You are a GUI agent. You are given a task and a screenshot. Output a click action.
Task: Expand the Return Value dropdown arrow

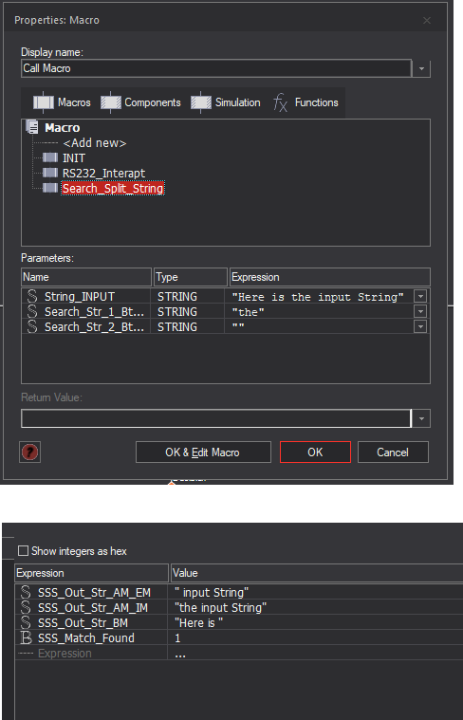tap(422, 419)
